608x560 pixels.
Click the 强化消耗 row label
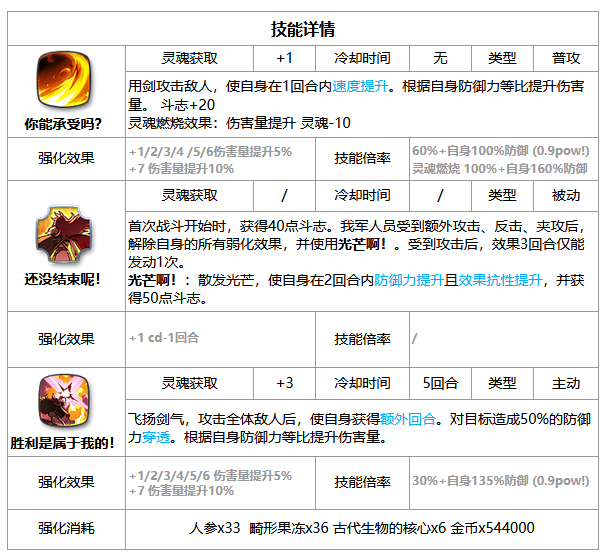(66, 528)
